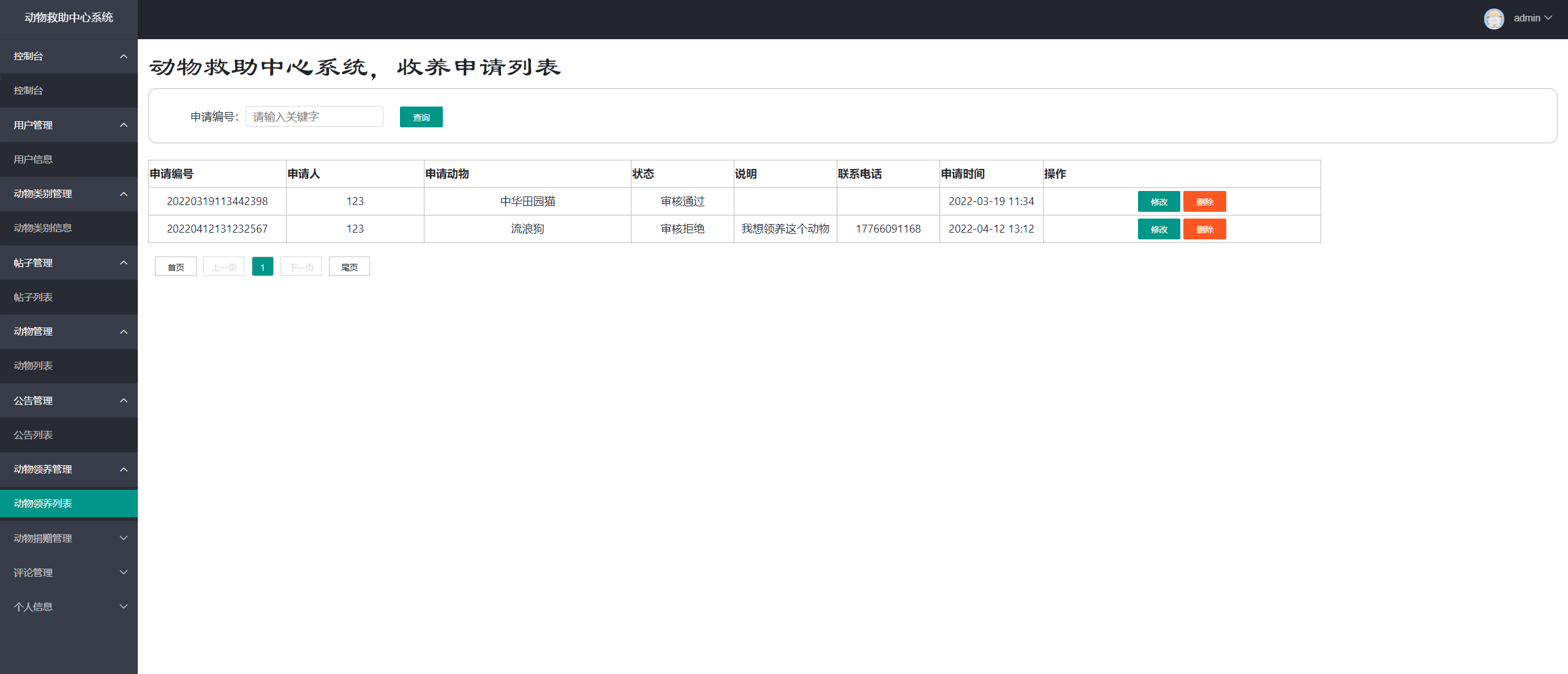The height and width of the screenshot is (674, 1568).
Task: Click the 查询 search button
Action: (421, 117)
